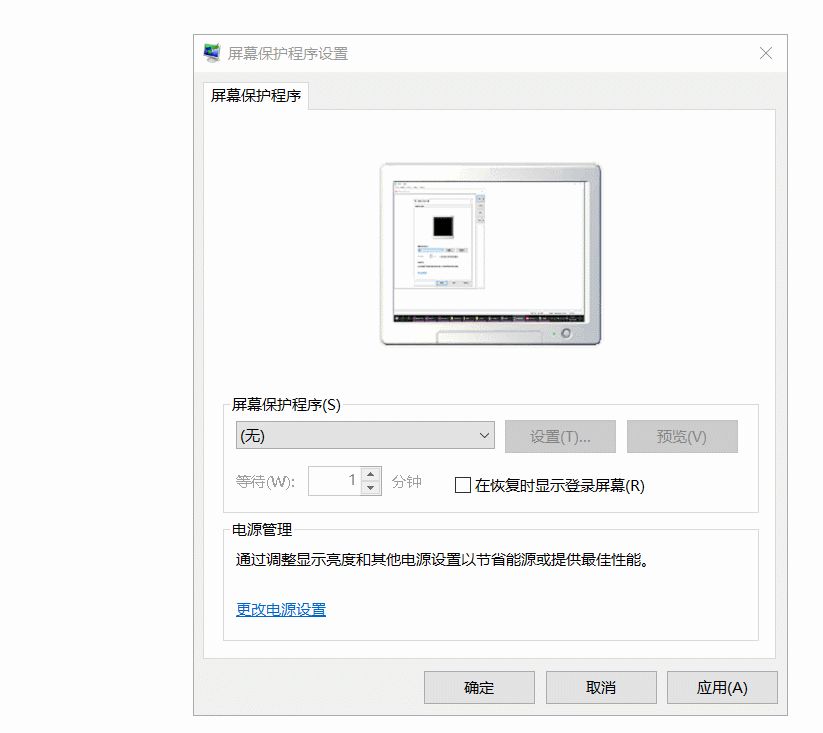Decrease wait minutes with the down arrow
Screen dimensions: 823x733
pos(371,488)
